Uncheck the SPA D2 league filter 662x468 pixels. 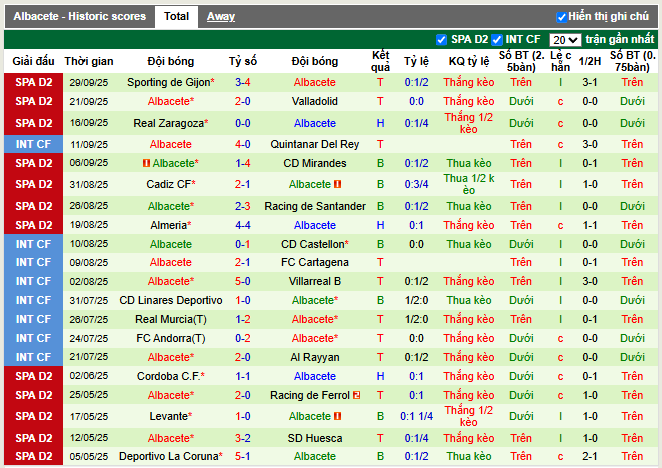click(x=441, y=40)
